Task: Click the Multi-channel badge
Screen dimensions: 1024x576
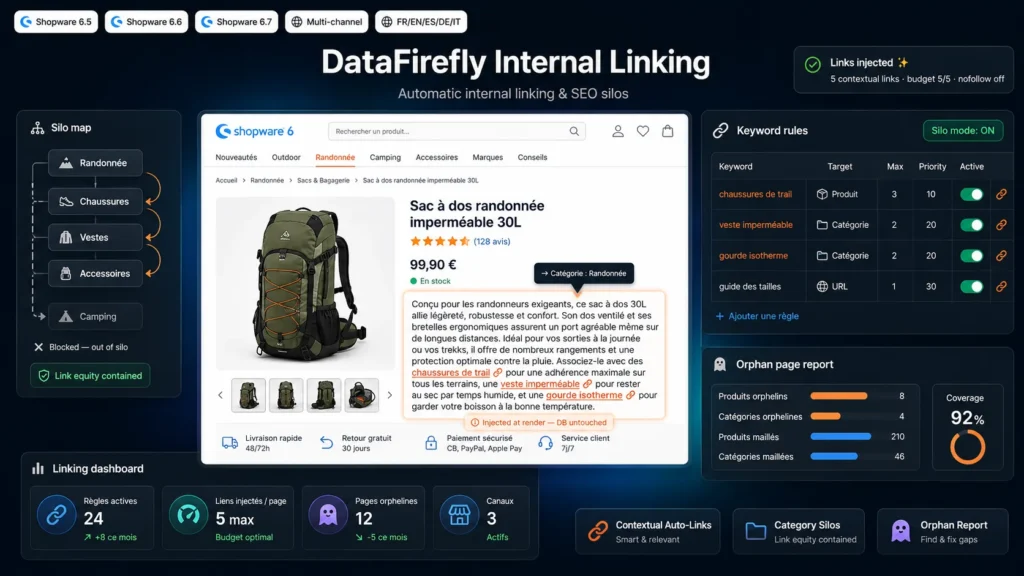Action: point(327,22)
